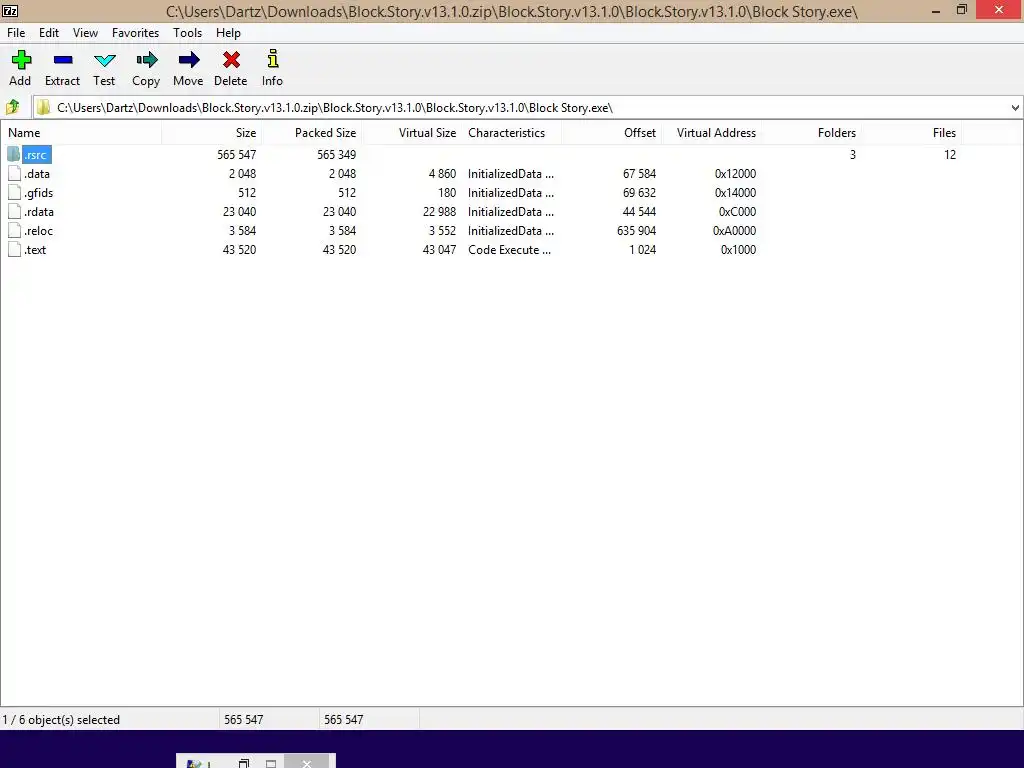1024x768 pixels.
Task: Click the 0xC000 virtual address value
Action: click(737, 212)
